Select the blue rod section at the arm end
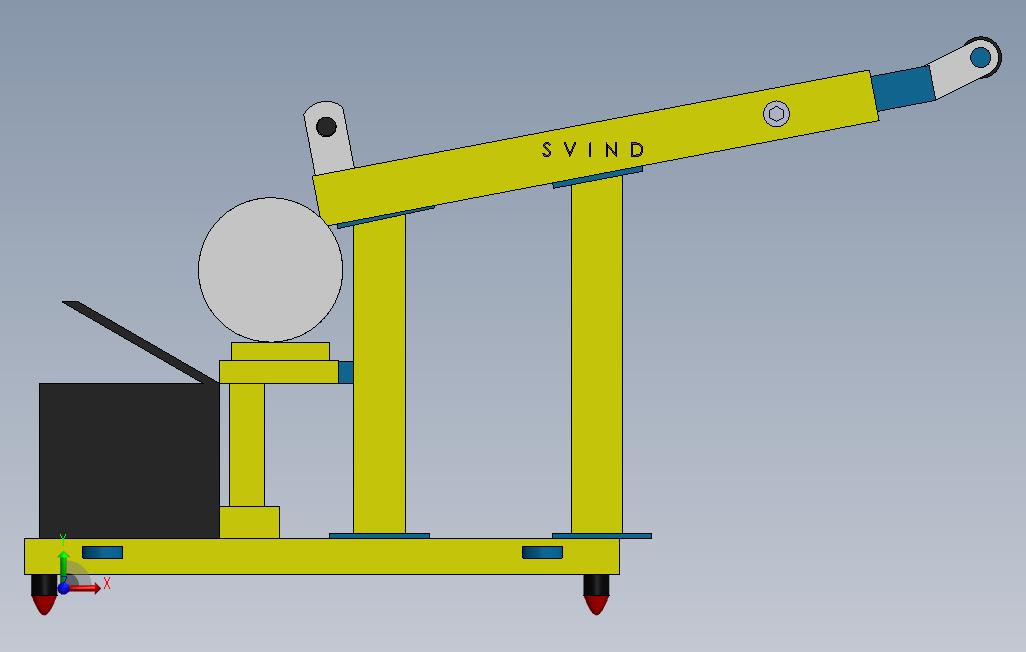1026x652 pixels. (x=904, y=88)
